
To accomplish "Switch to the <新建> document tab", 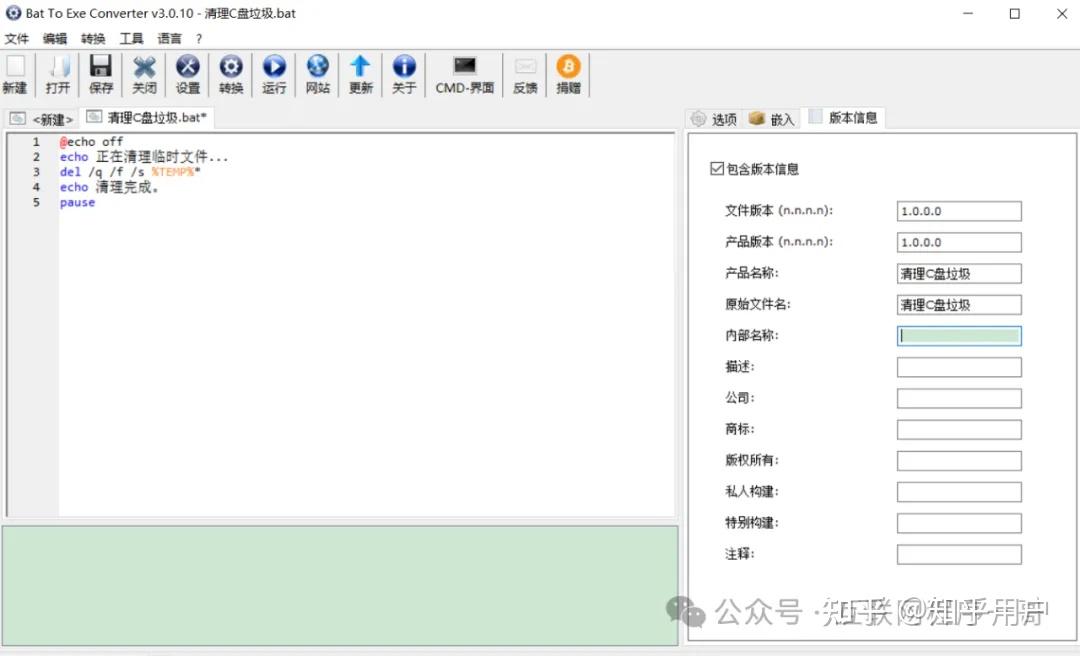I will click(x=41, y=119).
